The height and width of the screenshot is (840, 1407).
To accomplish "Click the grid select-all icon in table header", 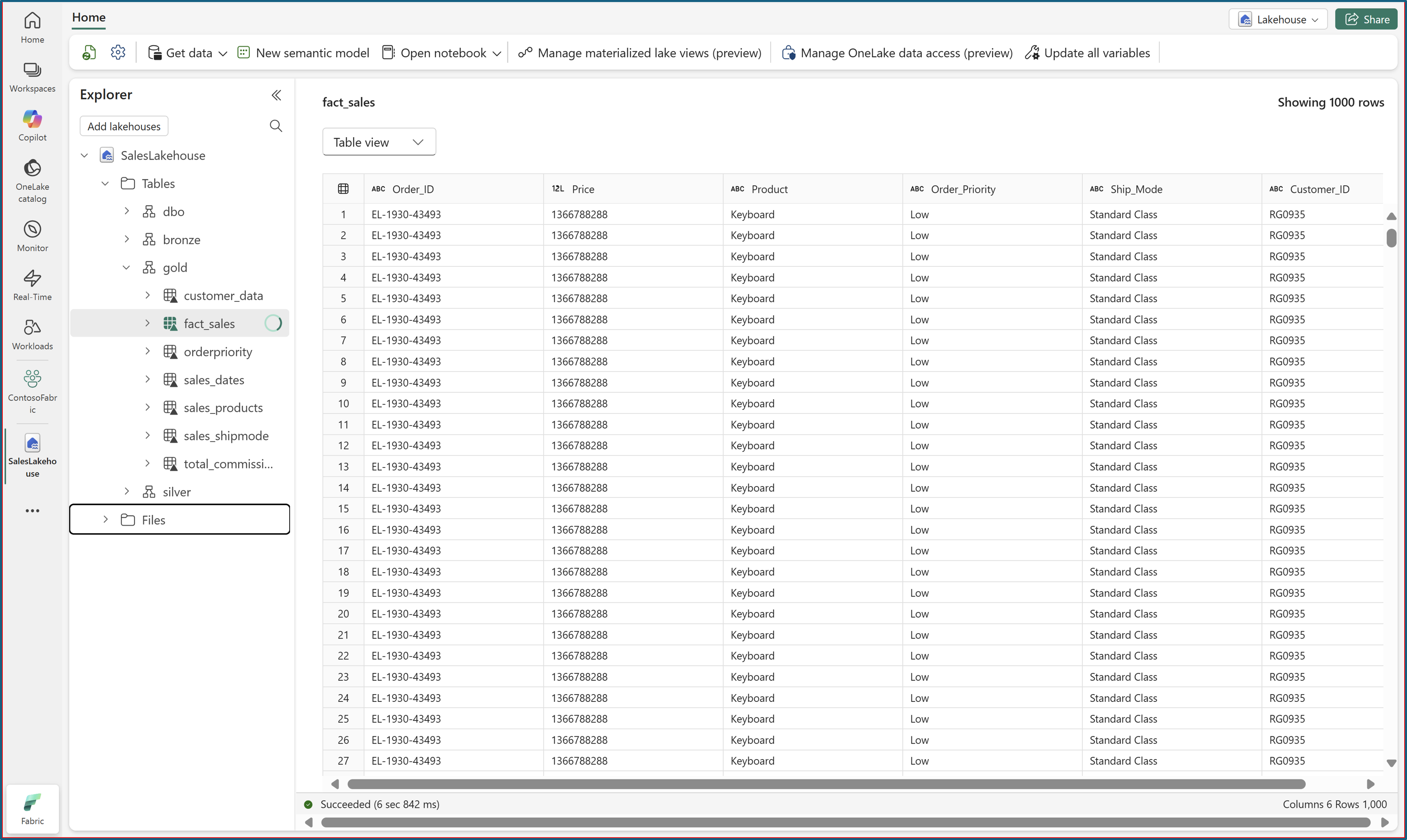I will 343,188.
